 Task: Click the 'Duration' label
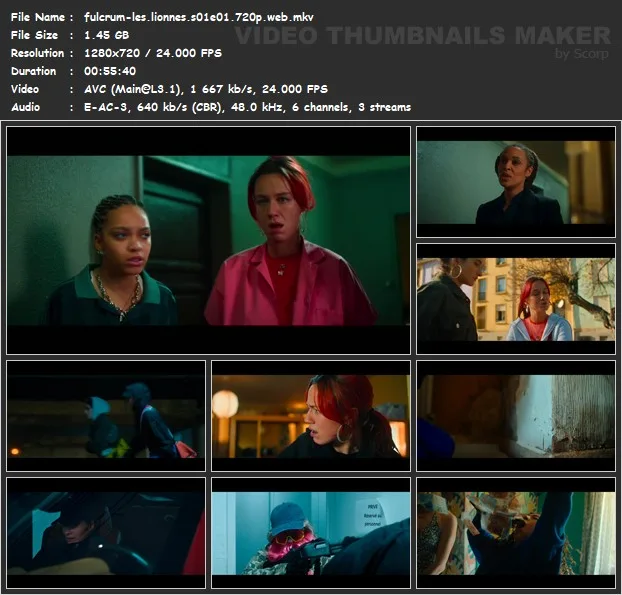coord(33,71)
